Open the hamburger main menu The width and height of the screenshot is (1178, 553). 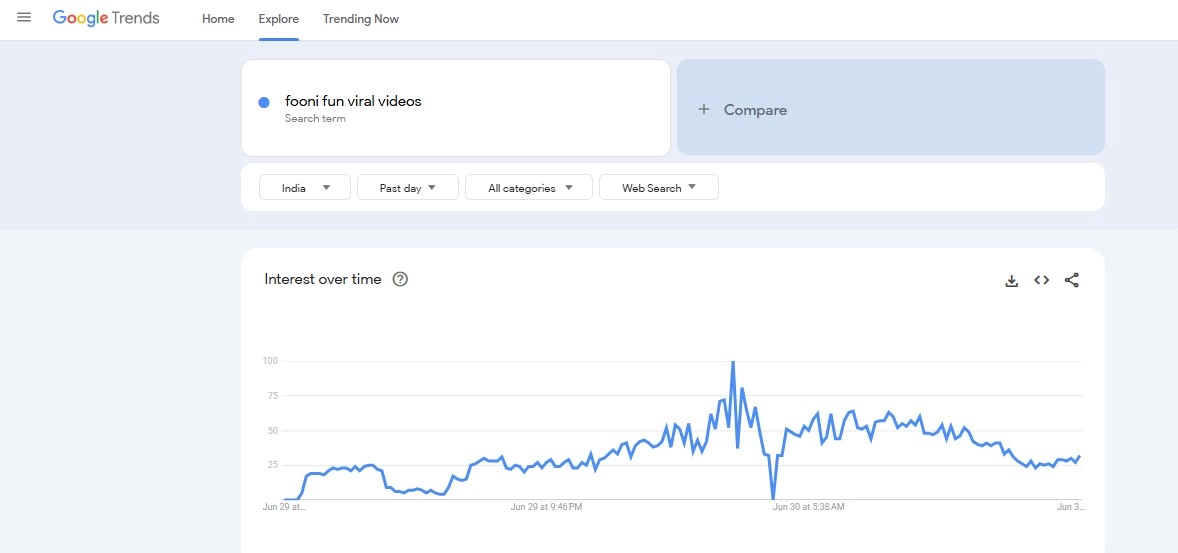click(24, 18)
